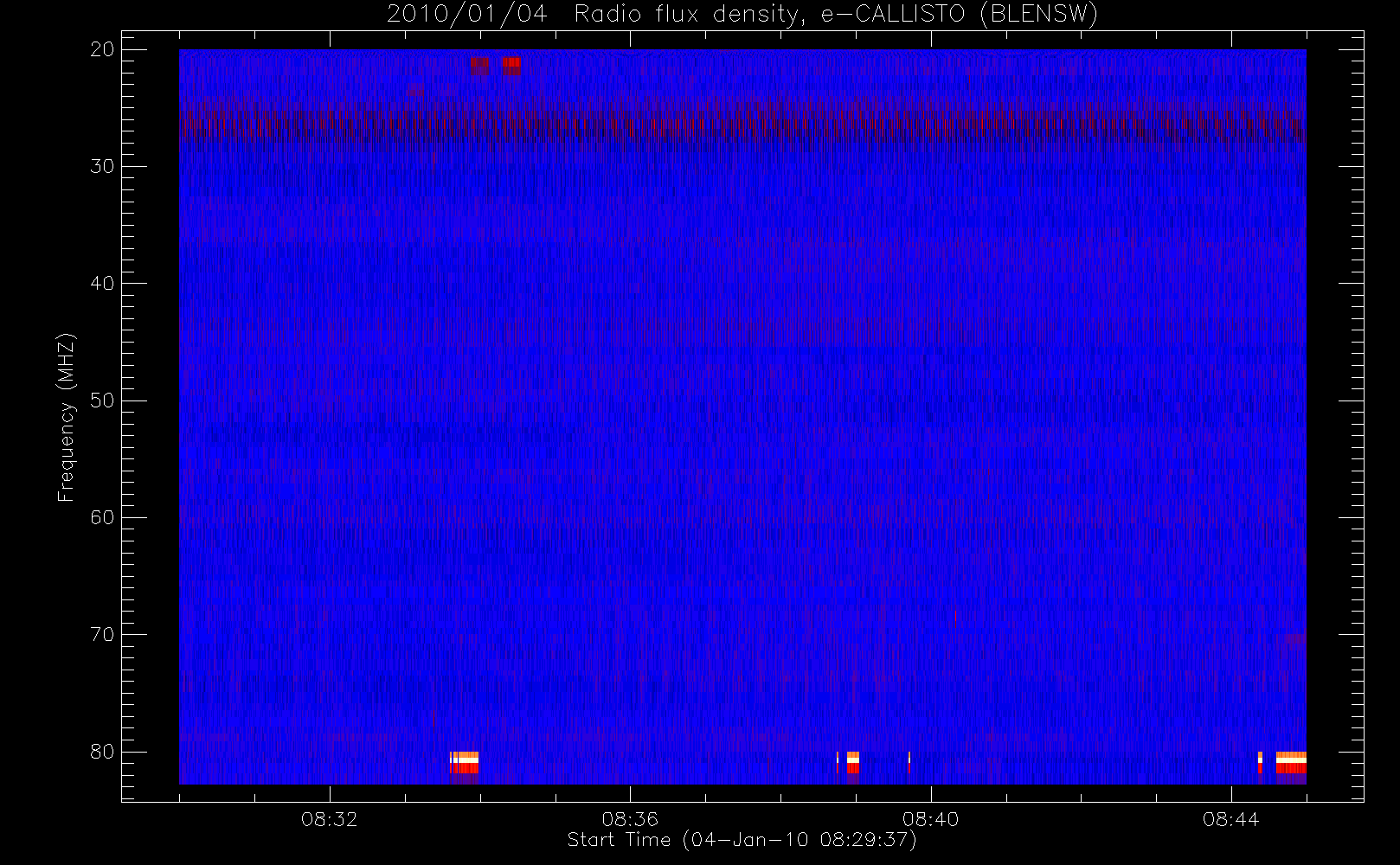The image size is (1400, 865).
Task: Click the bright burst near 08:44:45 at 80 MHz
Action: [x=1291, y=763]
